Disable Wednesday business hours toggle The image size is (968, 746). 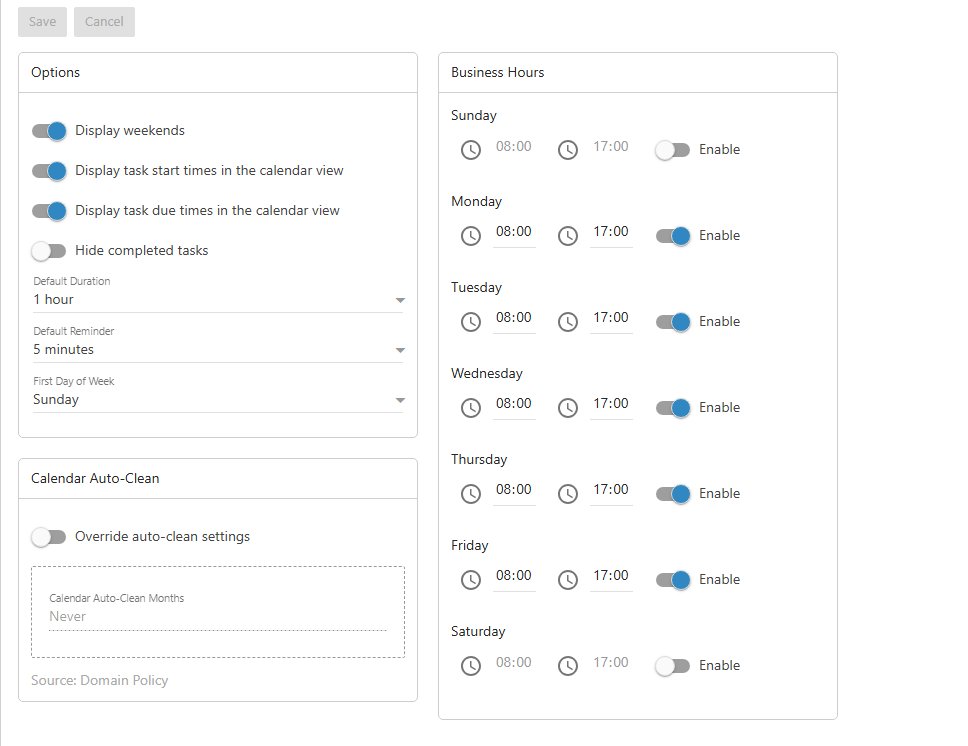pos(673,408)
